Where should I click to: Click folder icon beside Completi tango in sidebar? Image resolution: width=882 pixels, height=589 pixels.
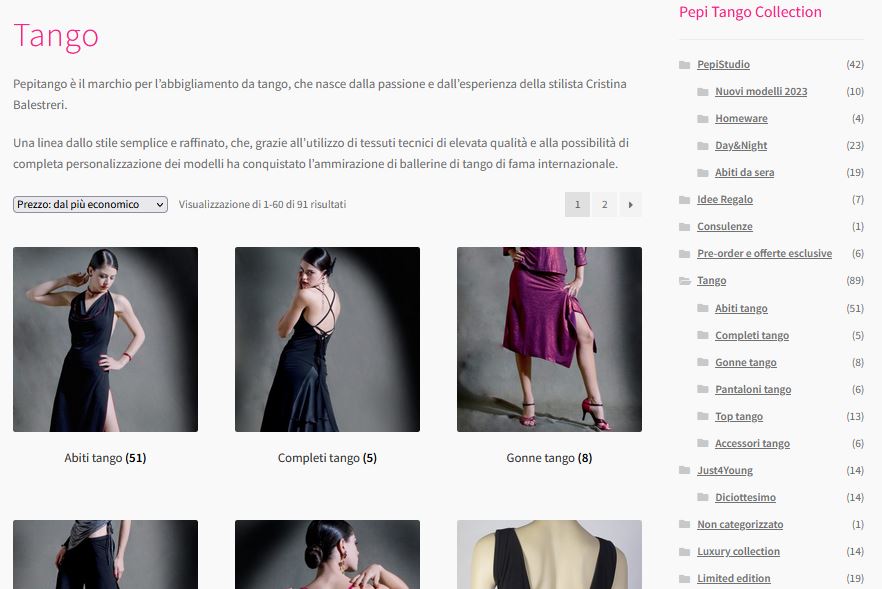tap(703, 335)
